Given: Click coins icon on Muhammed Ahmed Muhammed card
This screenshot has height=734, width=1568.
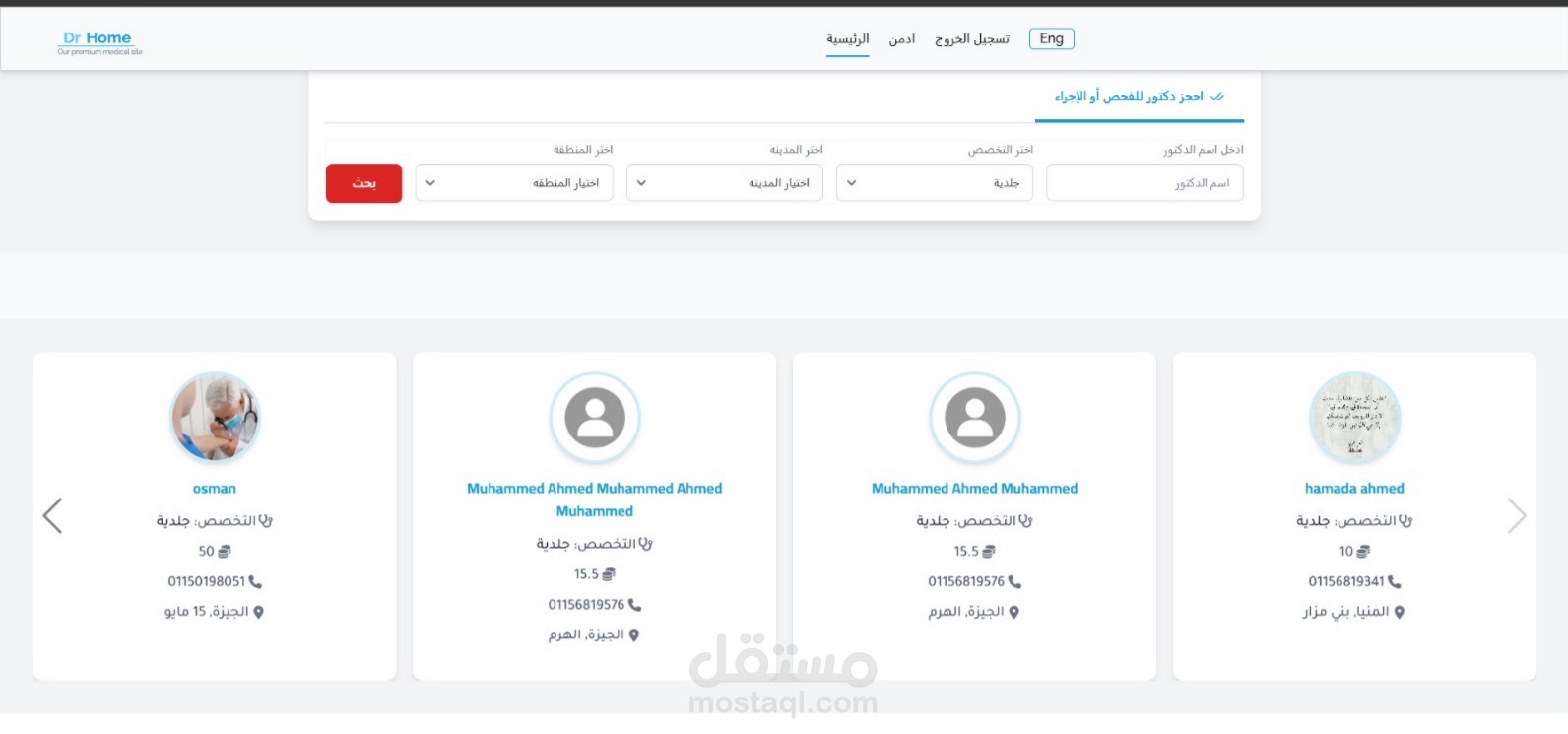Looking at the screenshot, I should coord(989,552).
